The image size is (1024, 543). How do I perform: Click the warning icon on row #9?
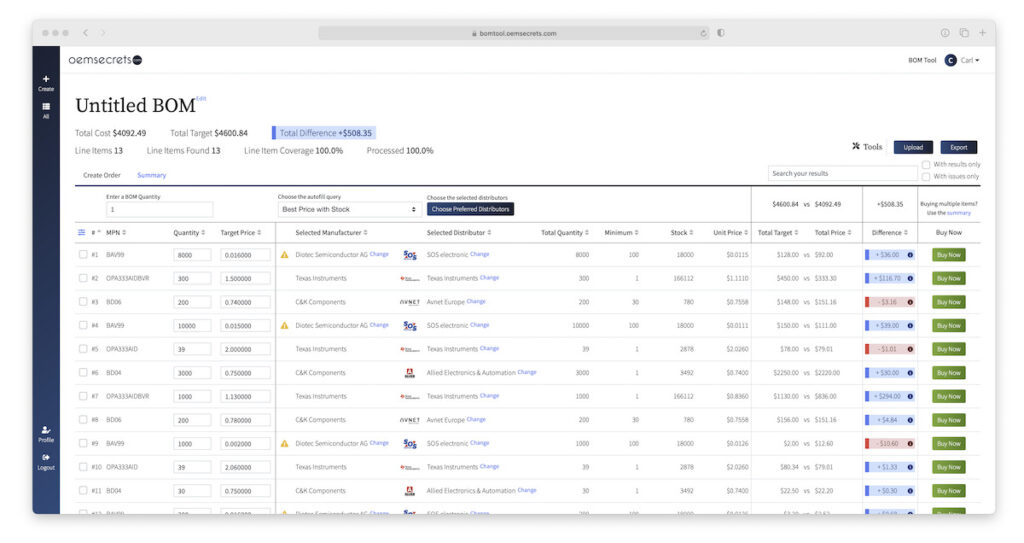[x=285, y=444]
